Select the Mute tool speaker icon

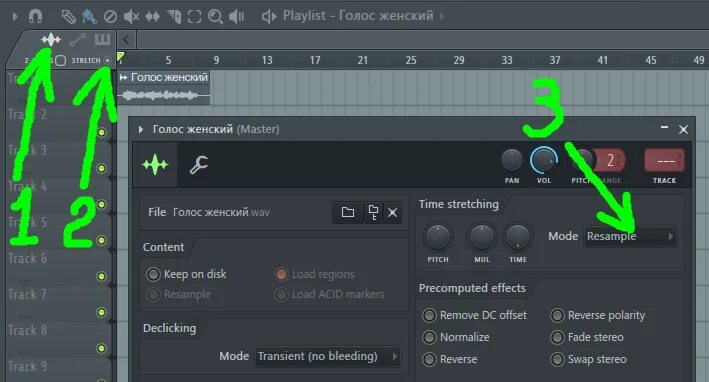click(132, 17)
